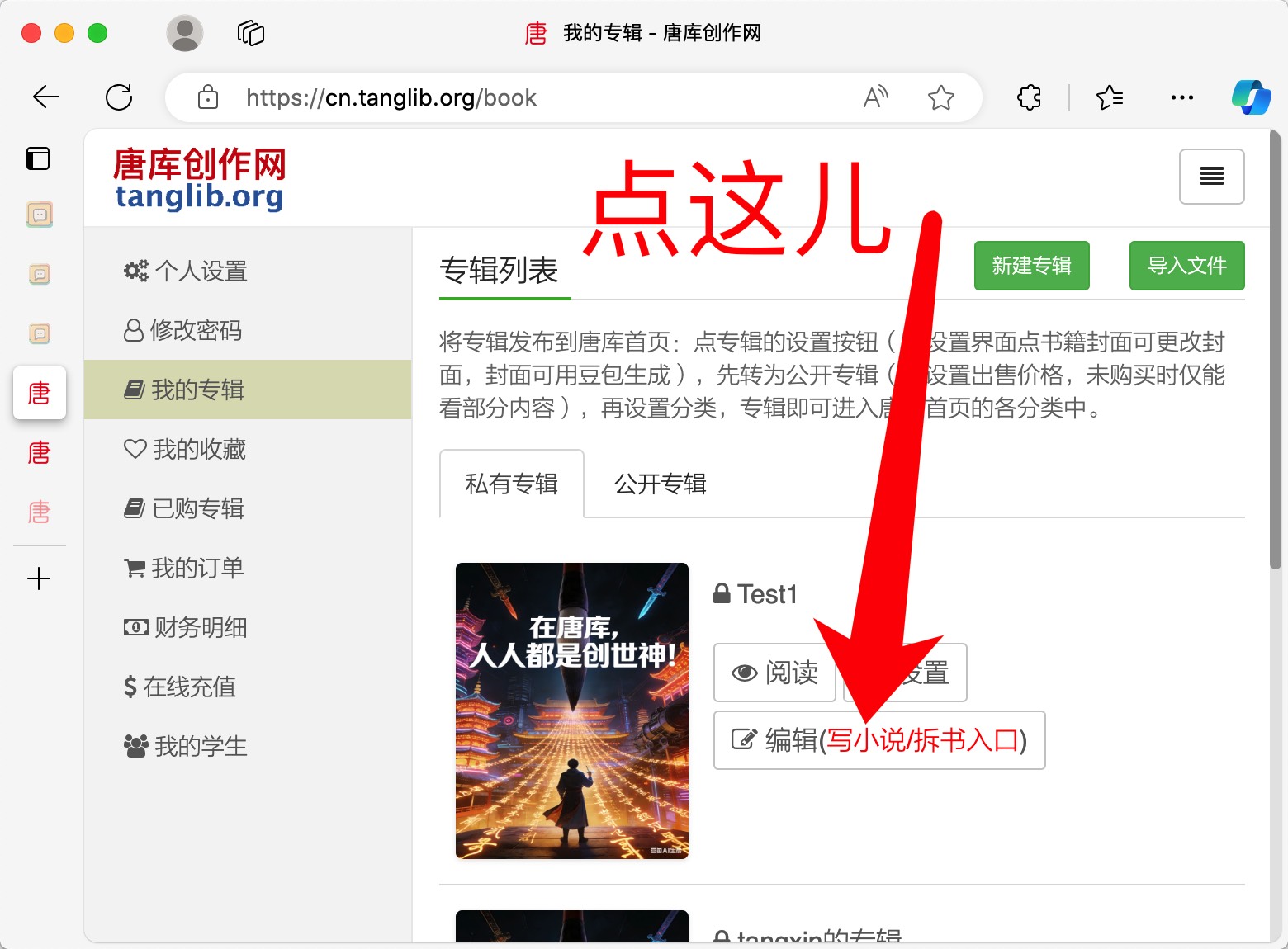The height and width of the screenshot is (949, 1288).
Task: Open the Settings and more ellipsis menu
Action: pyautogui.click(x=1181, y=97)
